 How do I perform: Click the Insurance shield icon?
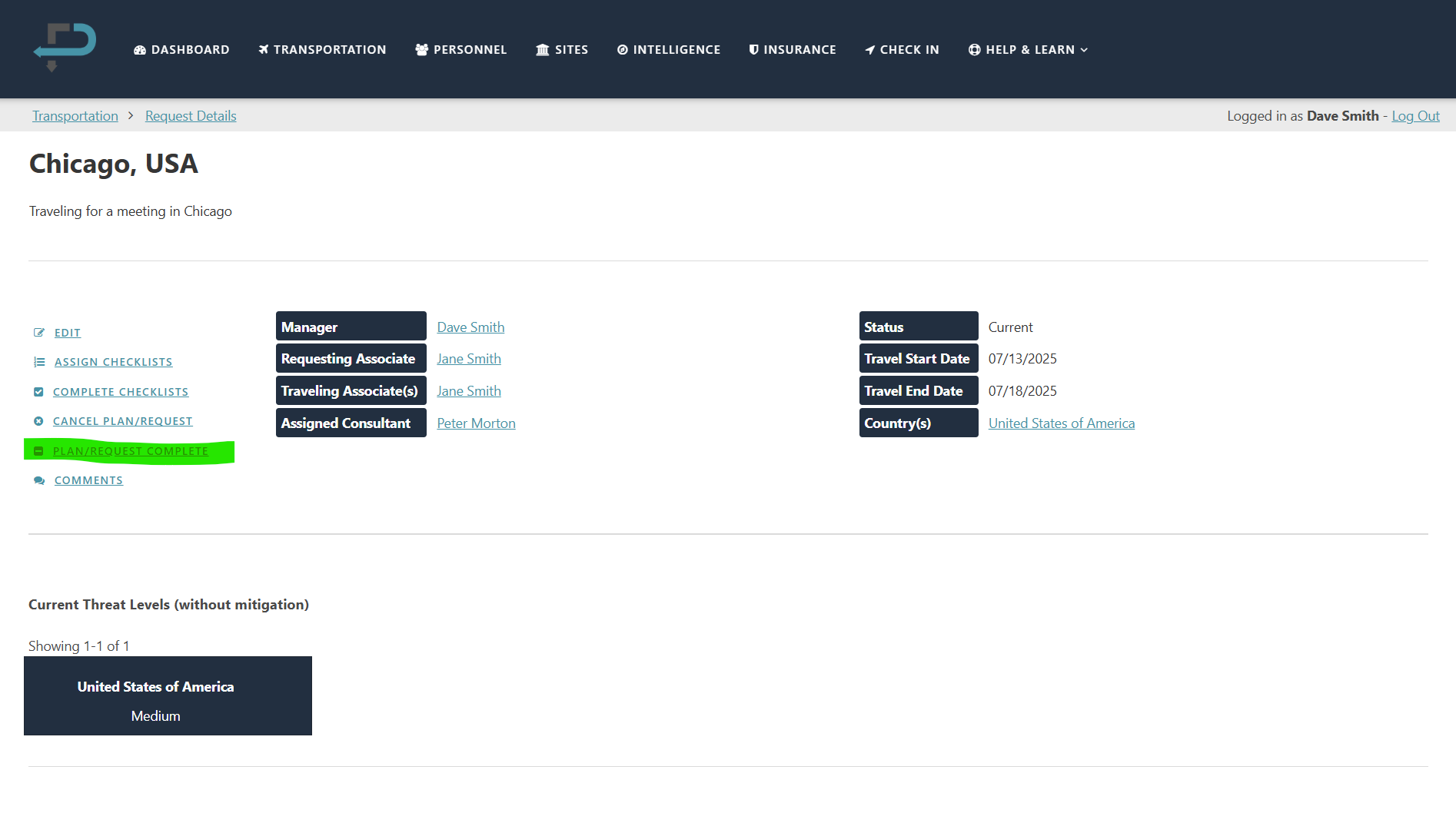coord(754,50)
